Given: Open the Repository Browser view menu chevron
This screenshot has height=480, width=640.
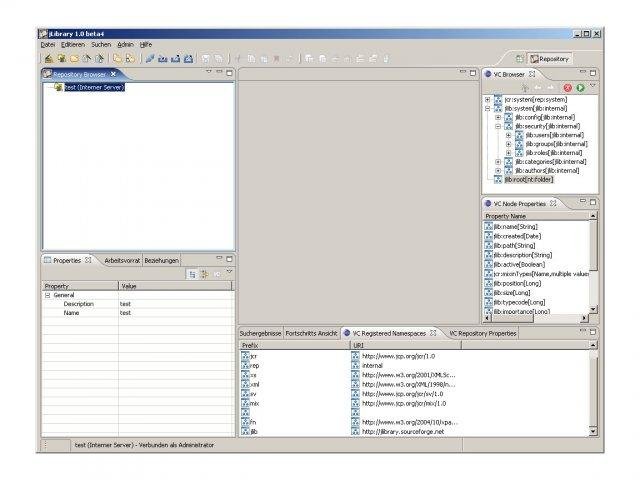Looking at the screenshot, I should 209,72.
